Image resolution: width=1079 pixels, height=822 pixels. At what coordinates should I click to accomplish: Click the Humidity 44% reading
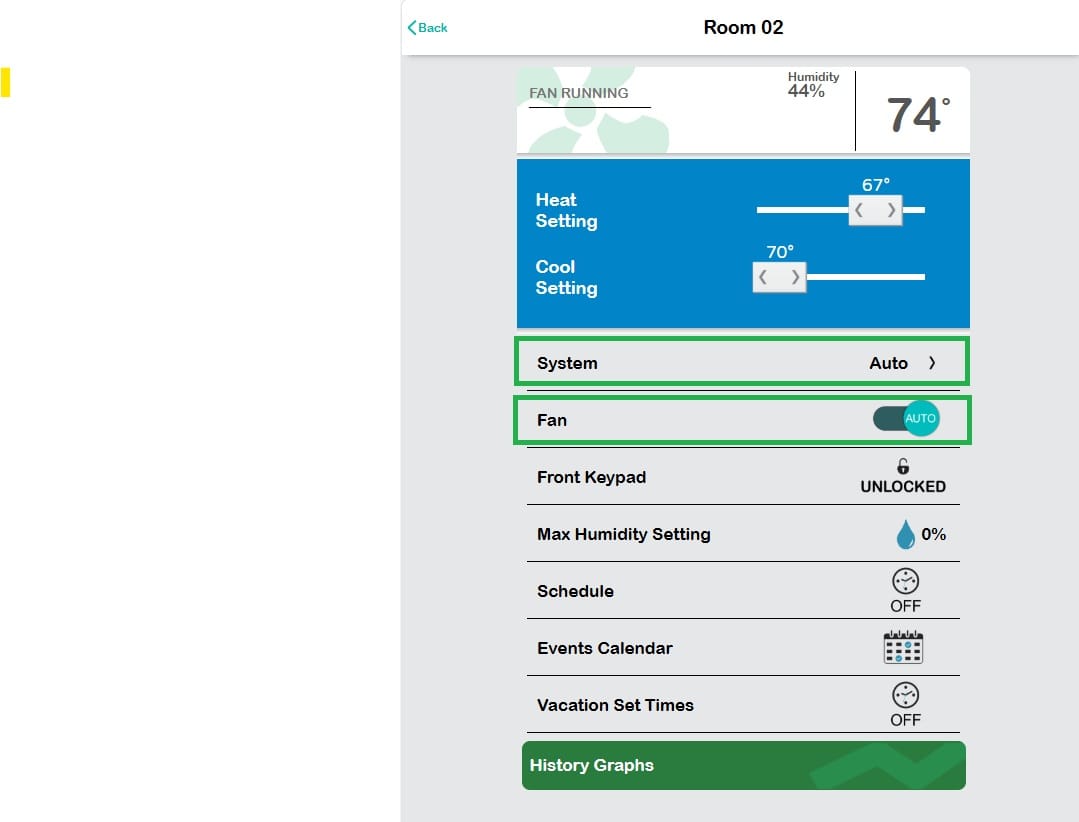coord(813,84)
